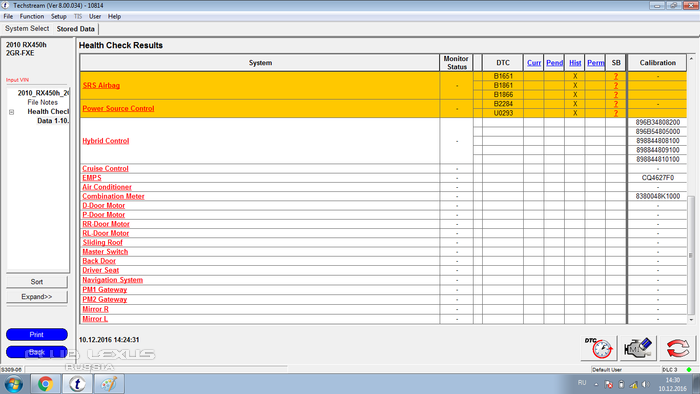Select the File Notes tree item
Viewport: 700px width, 394px height.
(42, 103)
